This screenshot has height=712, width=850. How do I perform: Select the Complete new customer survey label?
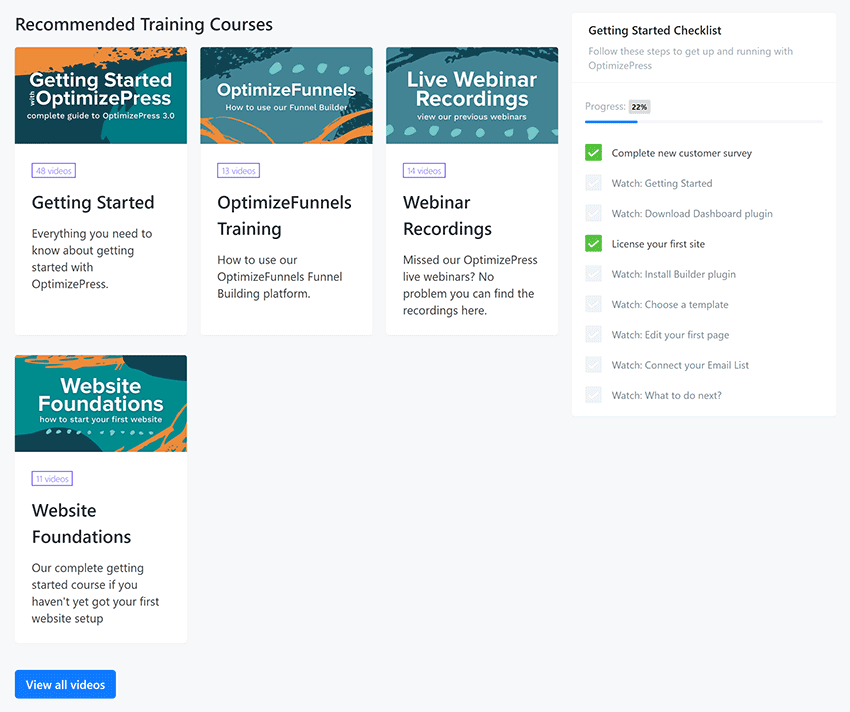point(681,153)
